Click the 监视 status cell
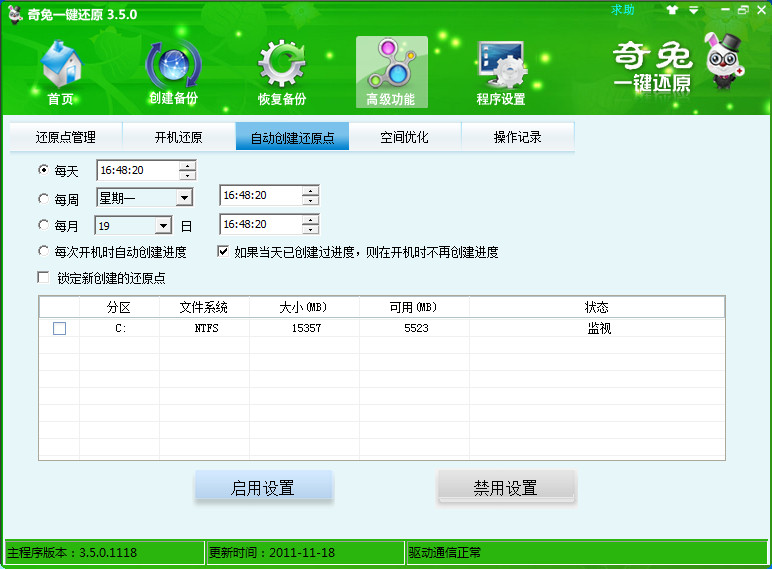Screen dimensions: 772x569 [599, 328]
